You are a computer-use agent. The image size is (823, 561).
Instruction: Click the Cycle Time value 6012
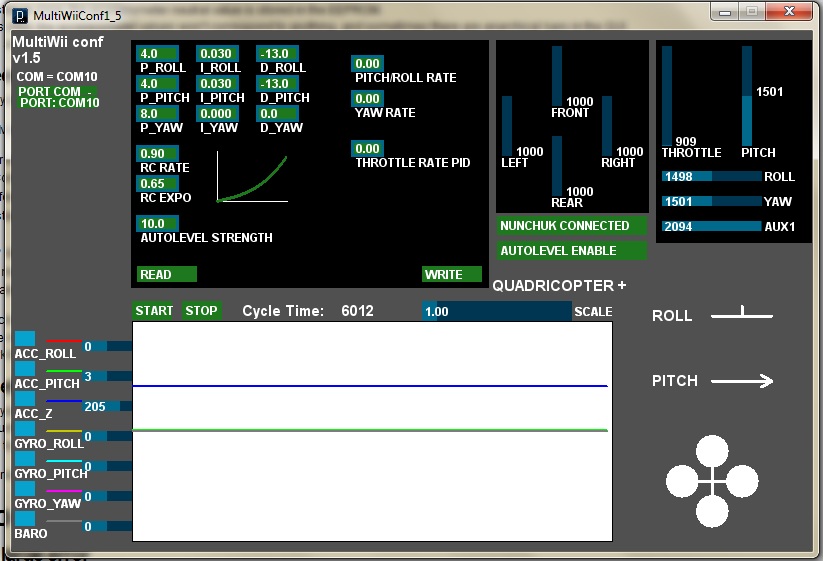(x=357, y=311)
